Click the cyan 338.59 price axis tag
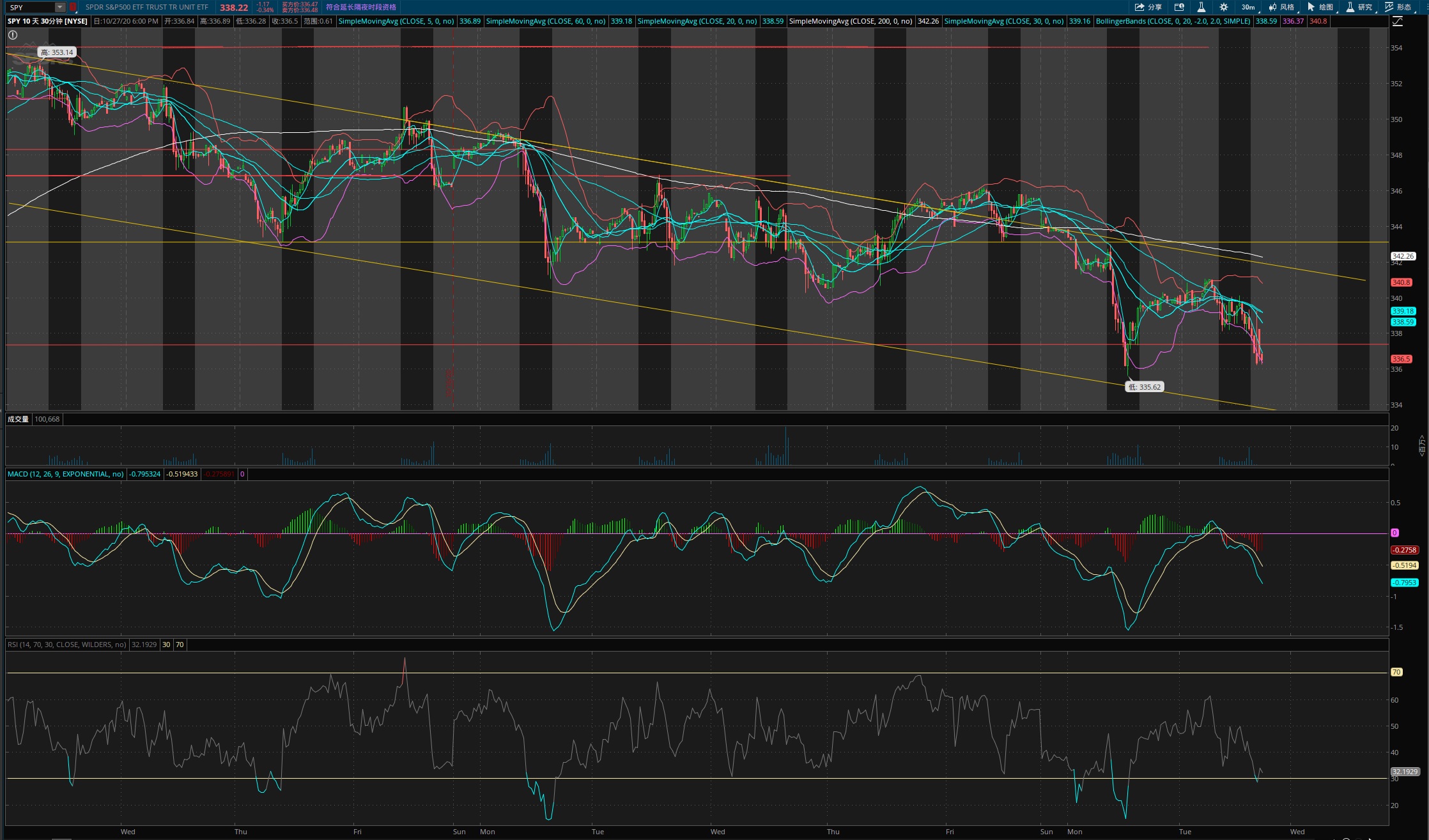 [1403, 322]
